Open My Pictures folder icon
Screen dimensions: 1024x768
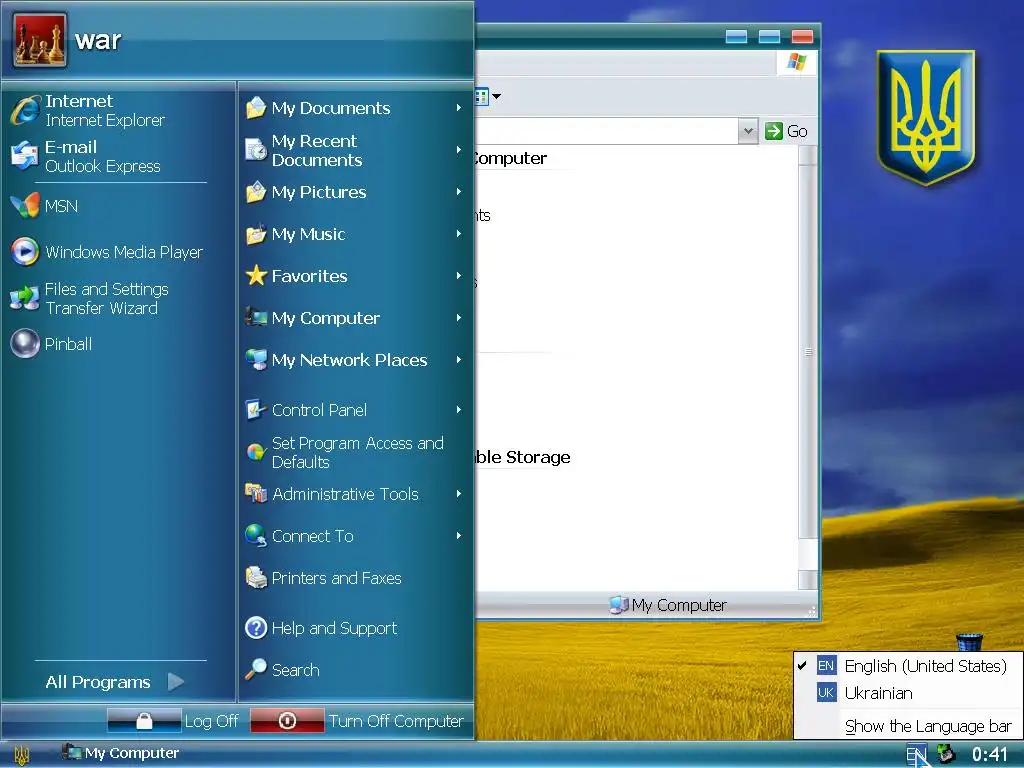tap(256, 192)
